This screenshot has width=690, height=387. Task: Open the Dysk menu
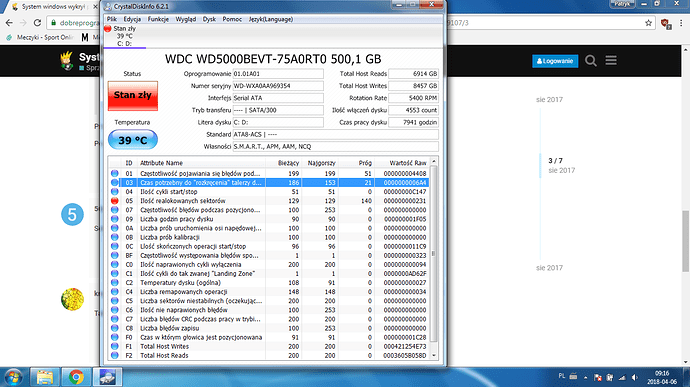pos(209,19)
